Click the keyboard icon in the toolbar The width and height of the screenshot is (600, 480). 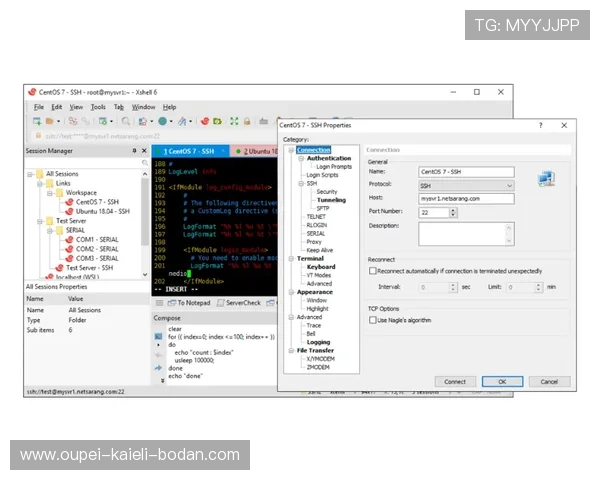coord(263,121)
